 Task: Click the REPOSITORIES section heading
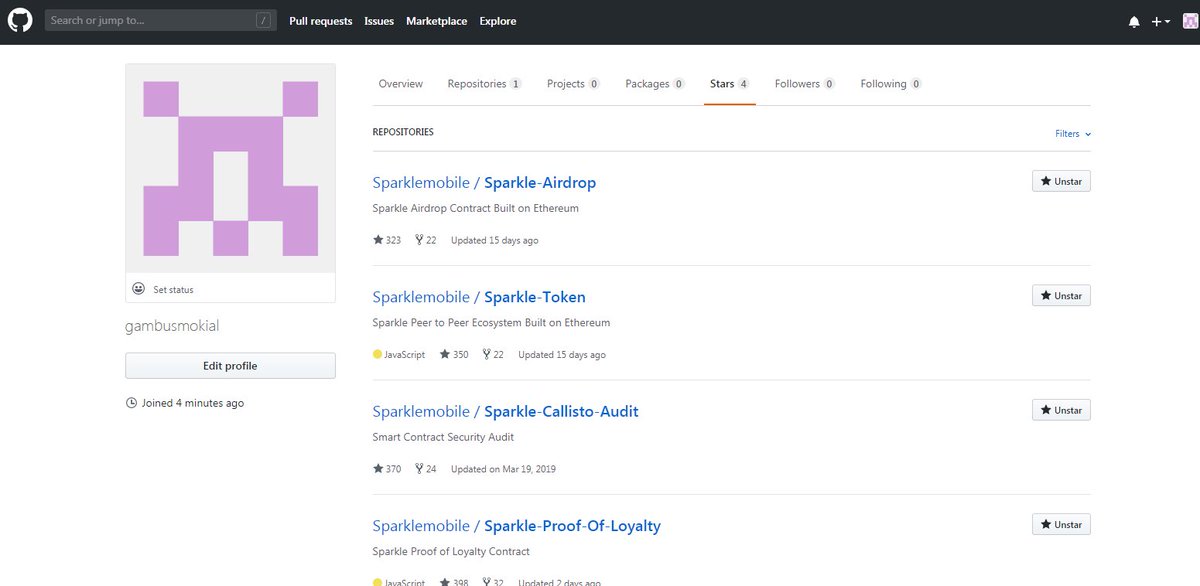(x=403, y=132)
